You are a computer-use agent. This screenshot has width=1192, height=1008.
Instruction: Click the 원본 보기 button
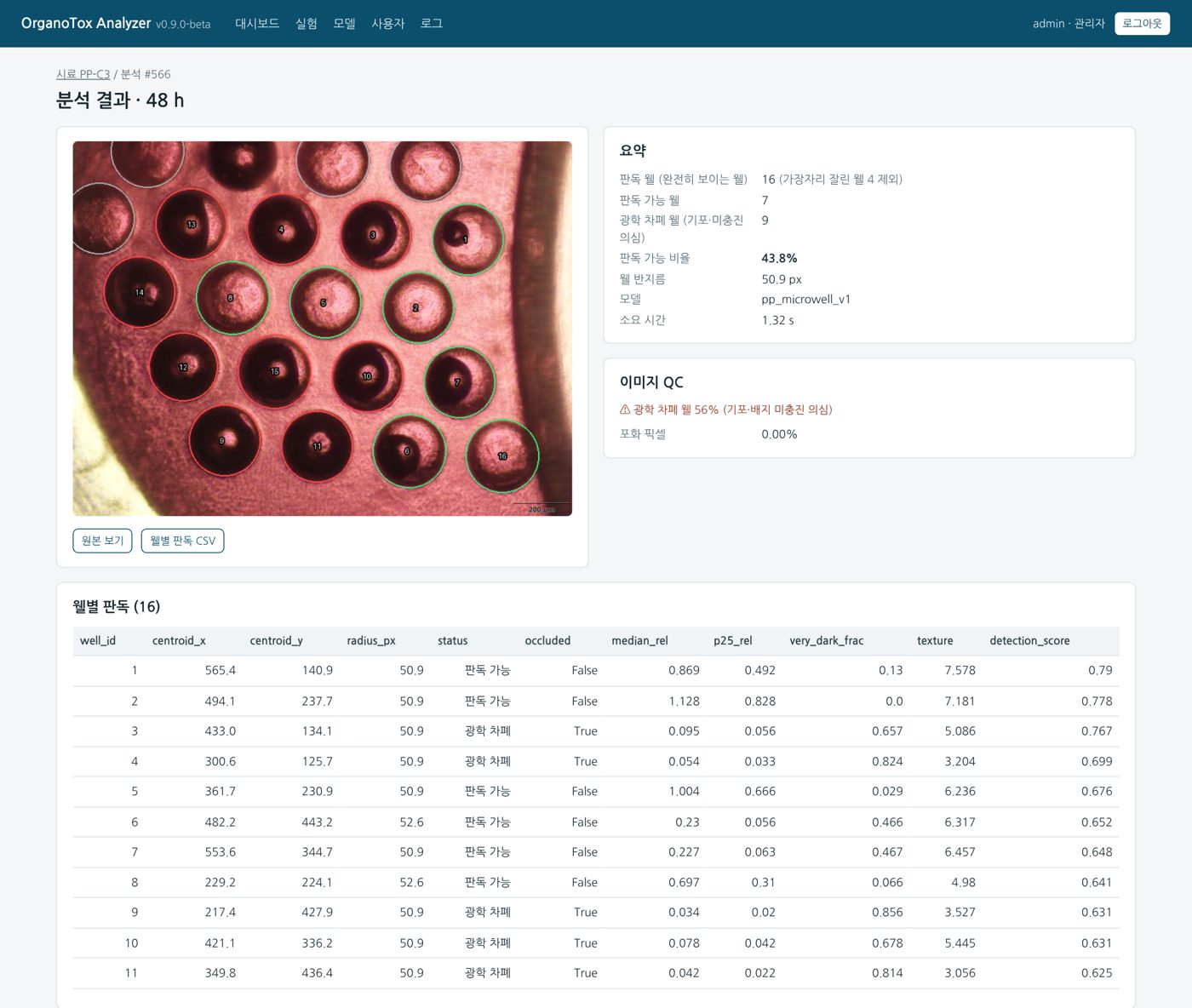point(102,541)
